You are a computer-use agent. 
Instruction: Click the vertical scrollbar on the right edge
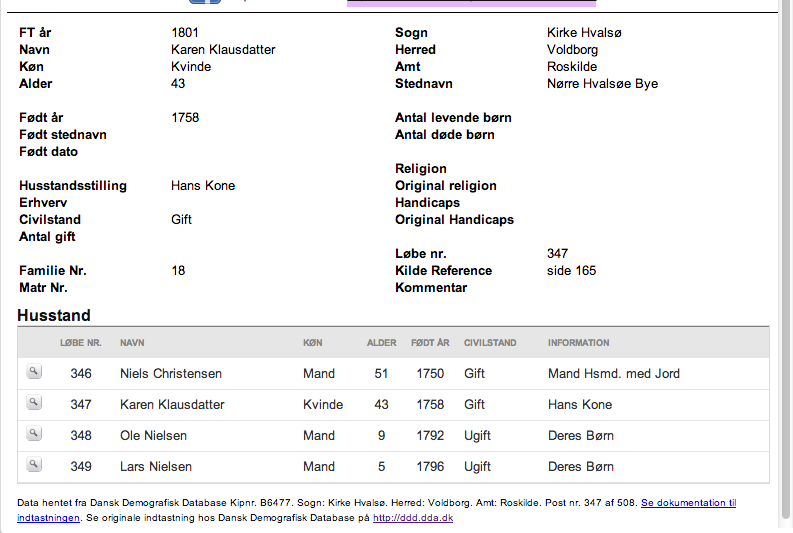(786, 266)
